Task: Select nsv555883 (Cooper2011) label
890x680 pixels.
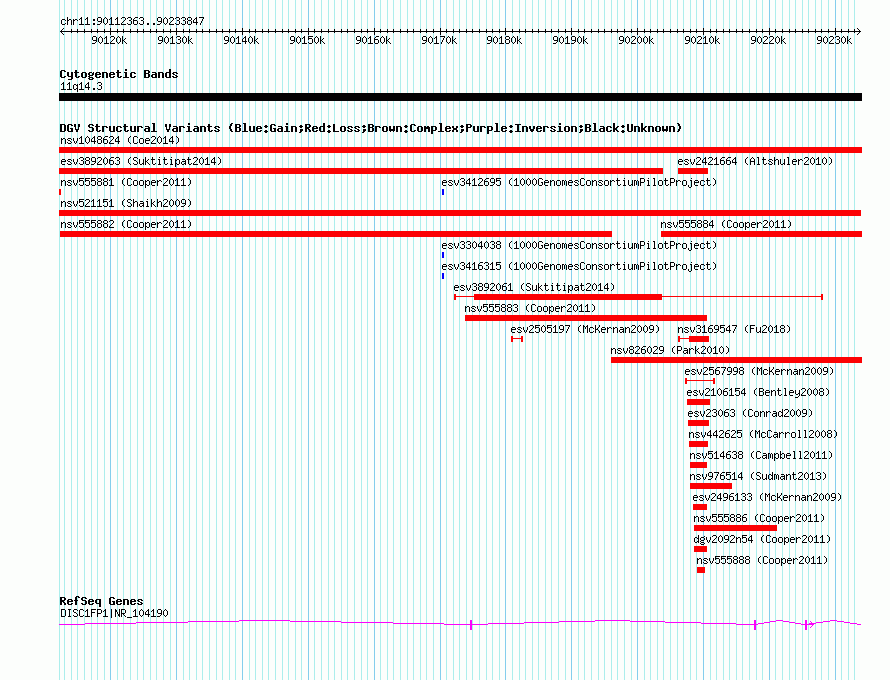Action: tap(530, 308)
